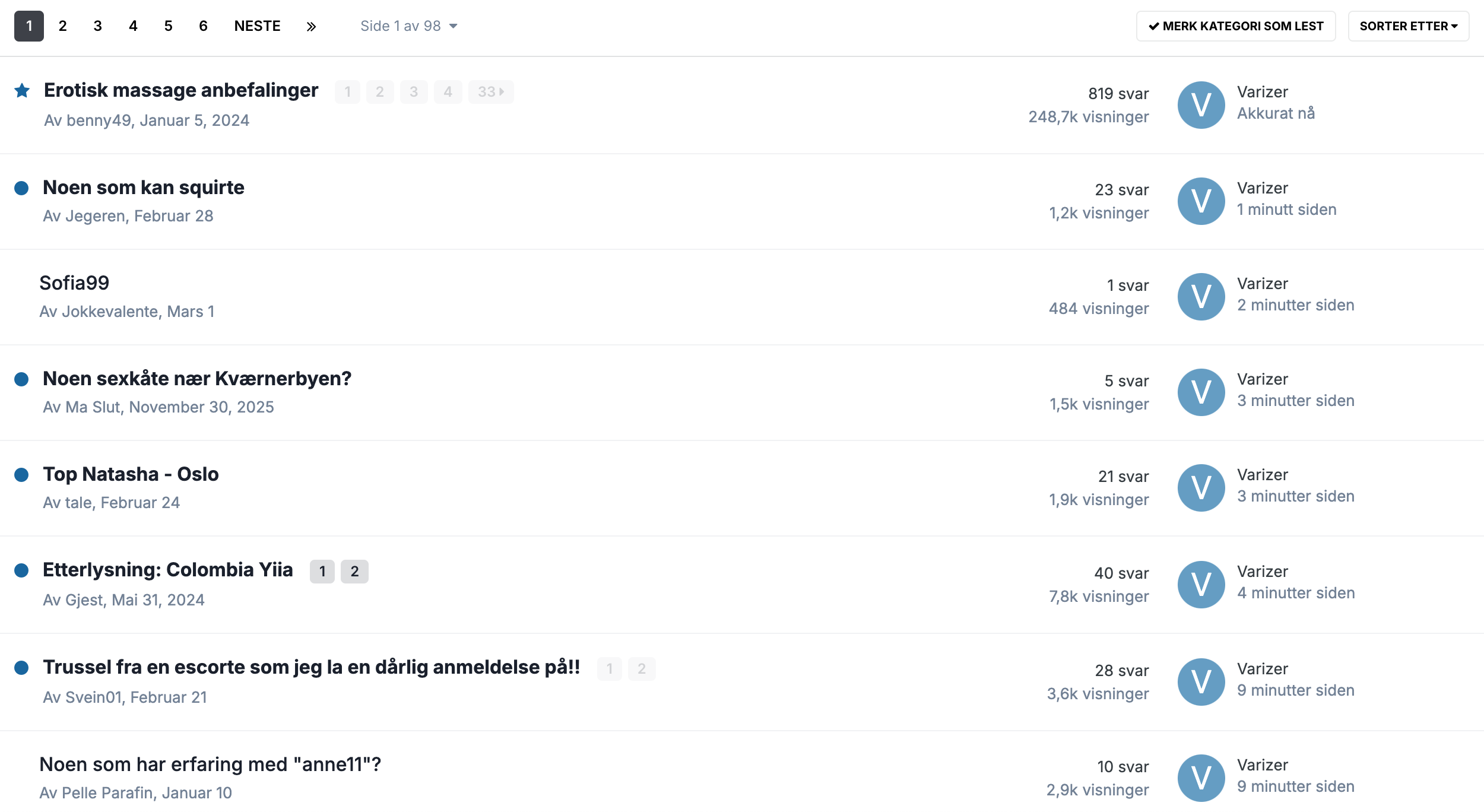Click unread dot beside Top Natasha - Oslo
The height and width of the screenshot is (812, 1484).
coord(21,475)
